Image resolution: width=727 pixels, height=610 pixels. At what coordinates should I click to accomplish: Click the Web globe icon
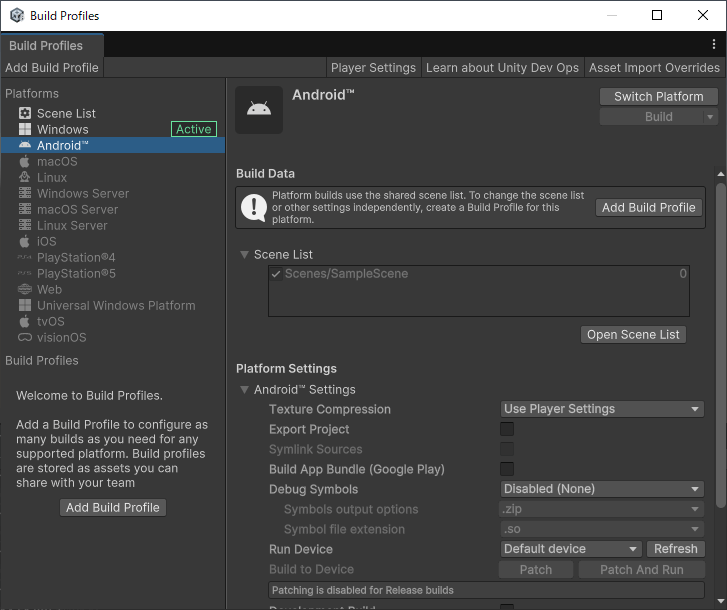[x=25, y=289]
